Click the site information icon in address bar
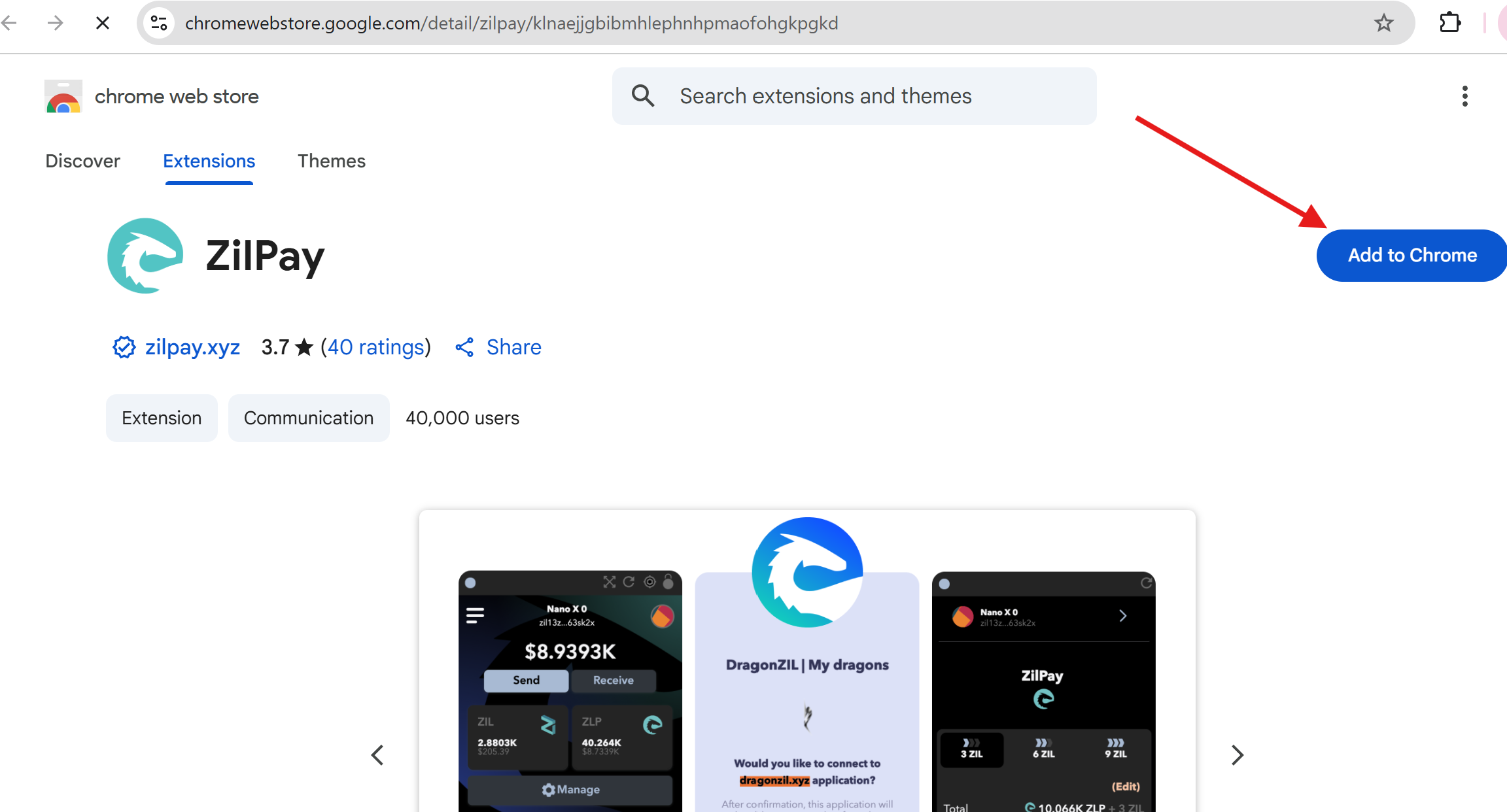This screenshot has width=1507, height=812. pos(159,24)
